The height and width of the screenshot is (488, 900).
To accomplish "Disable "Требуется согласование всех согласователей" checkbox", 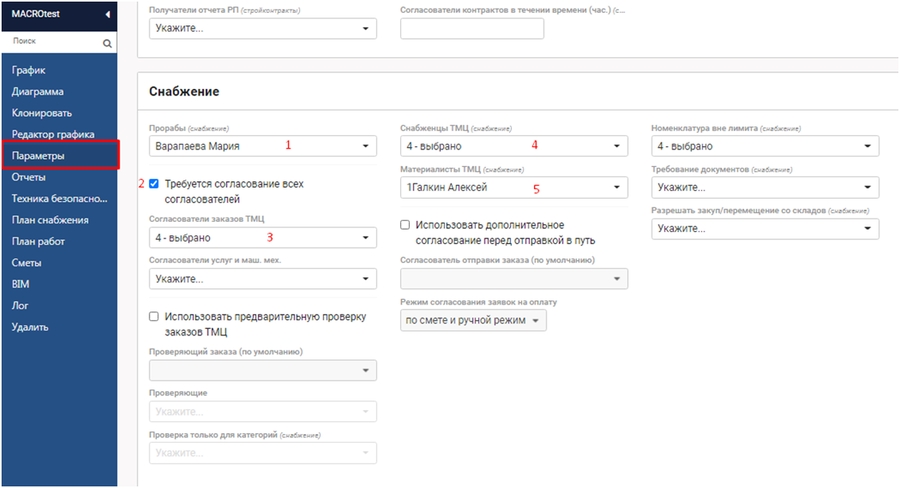I will (154, 184).
